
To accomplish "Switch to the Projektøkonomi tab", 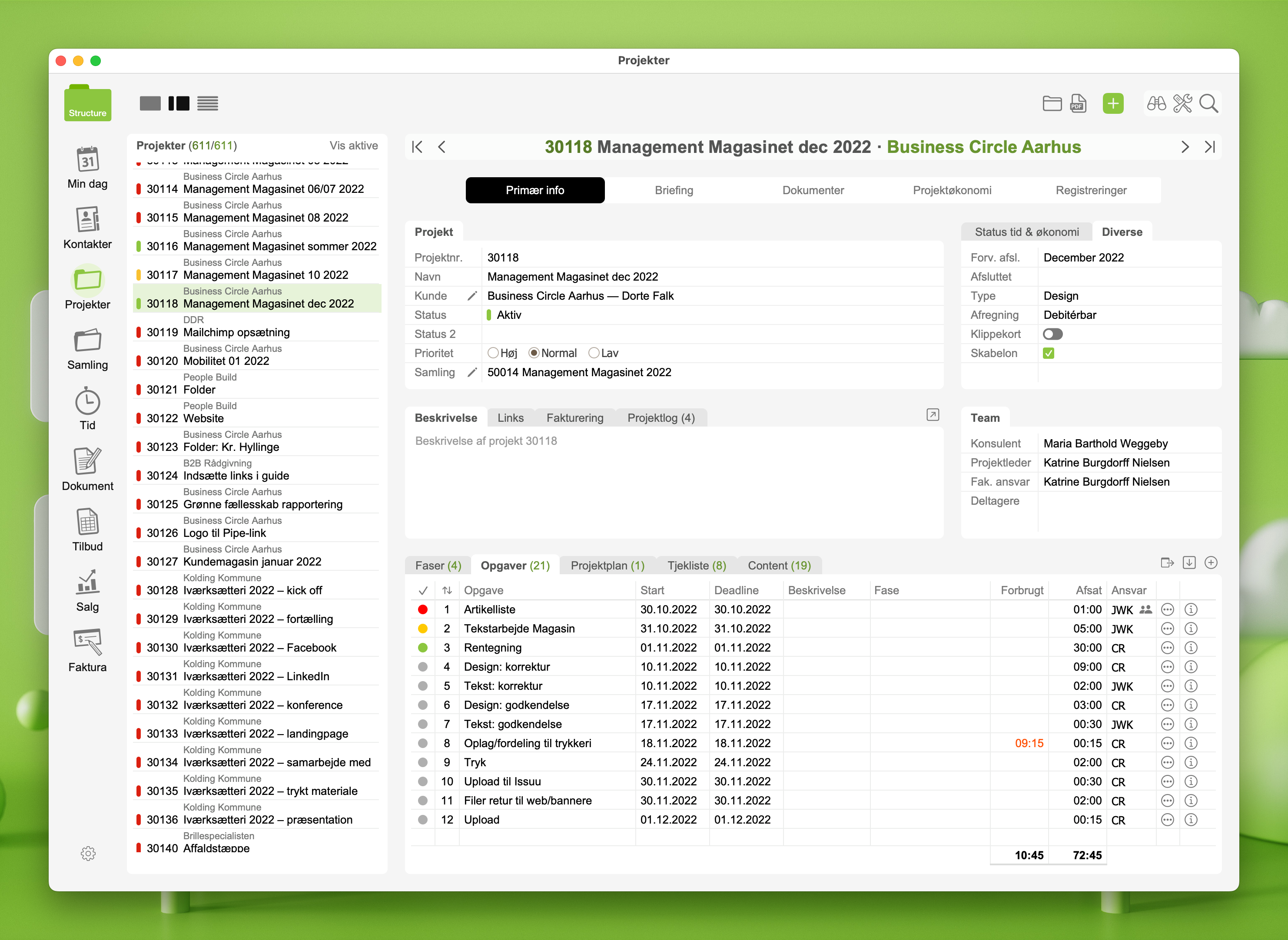I will (x=952, y=190).
